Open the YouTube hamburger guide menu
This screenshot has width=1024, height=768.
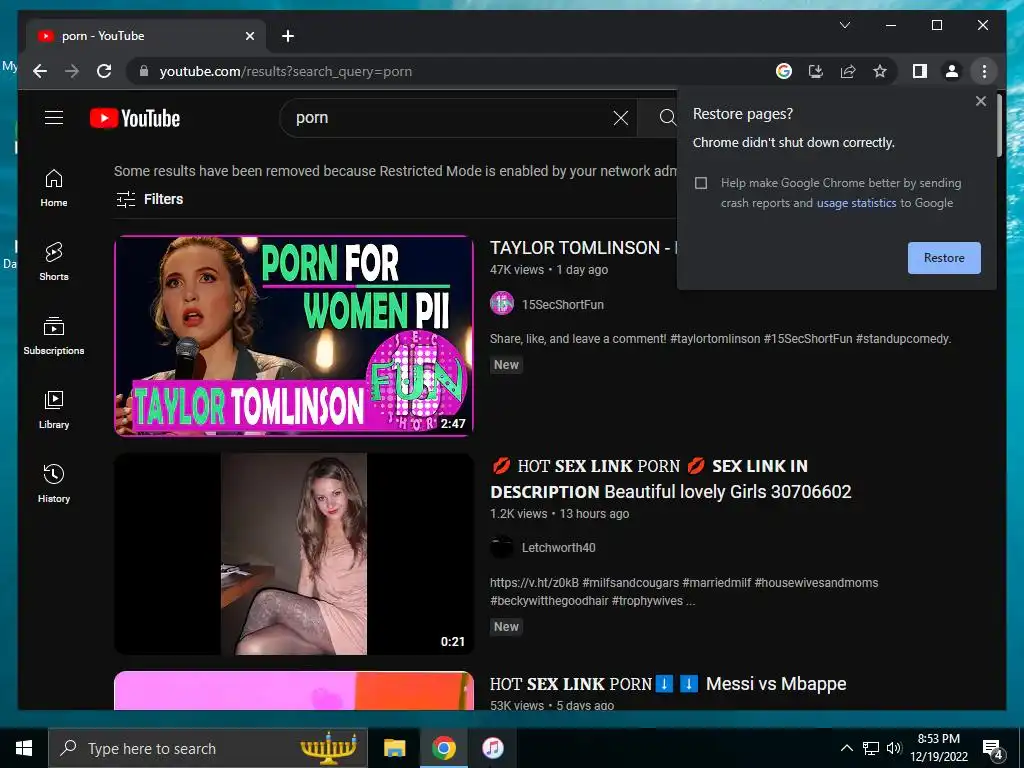click(54, 118)
